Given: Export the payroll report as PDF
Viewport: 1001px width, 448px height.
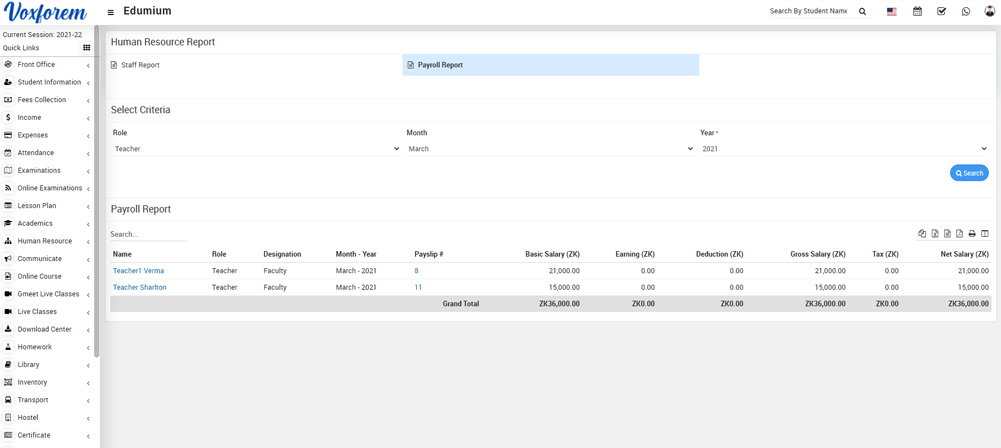Looking at the screenshot, I should (x=959, y=234).
